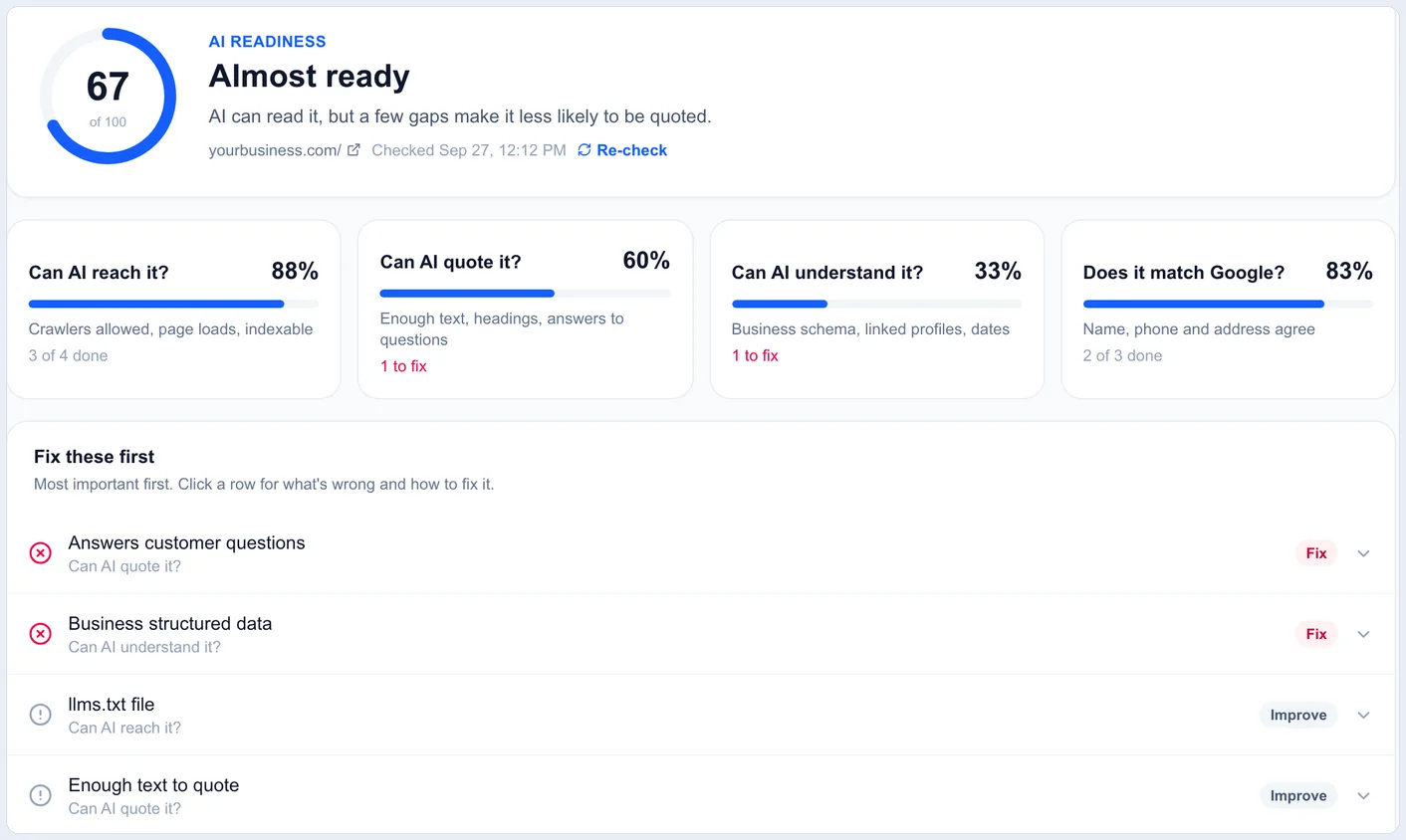The height and width of the screenshot is (840, 1406).
Task: Click the Almost ready heading
Action: point(309,77)
